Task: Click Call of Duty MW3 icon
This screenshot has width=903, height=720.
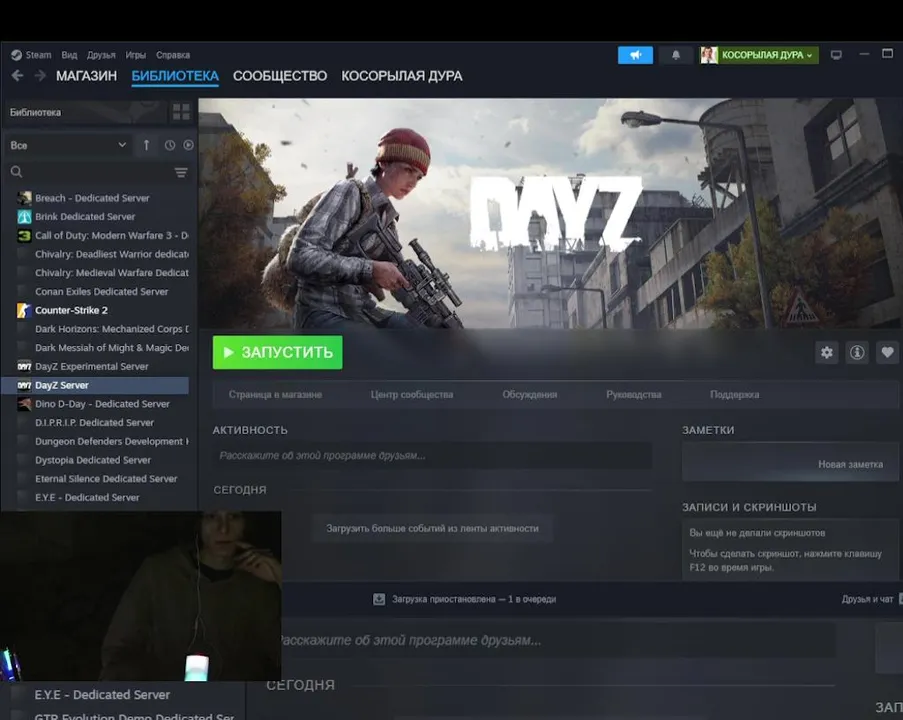Action: (24, 236)
